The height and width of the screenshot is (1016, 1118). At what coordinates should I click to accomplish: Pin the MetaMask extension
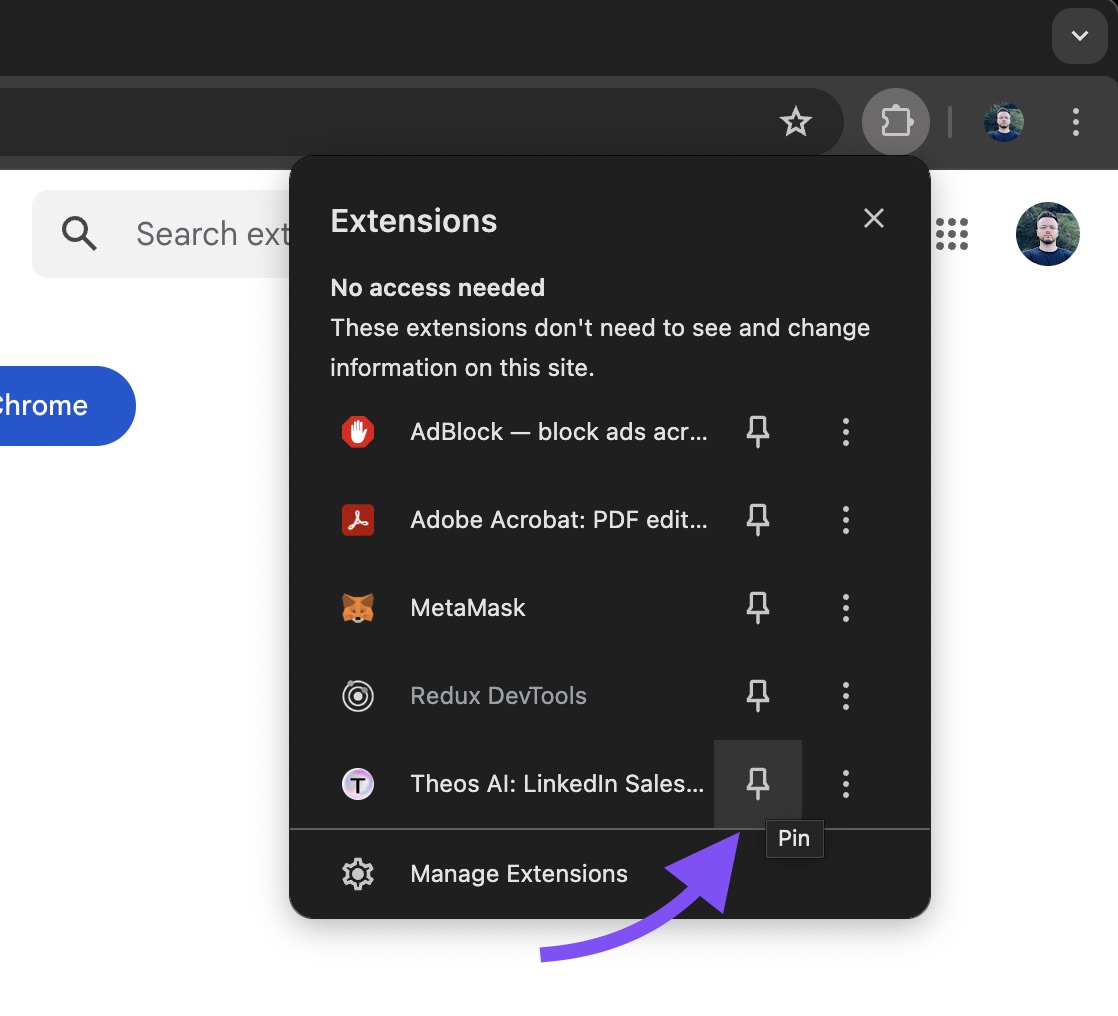pyautogui.click(x=757, y=608)
